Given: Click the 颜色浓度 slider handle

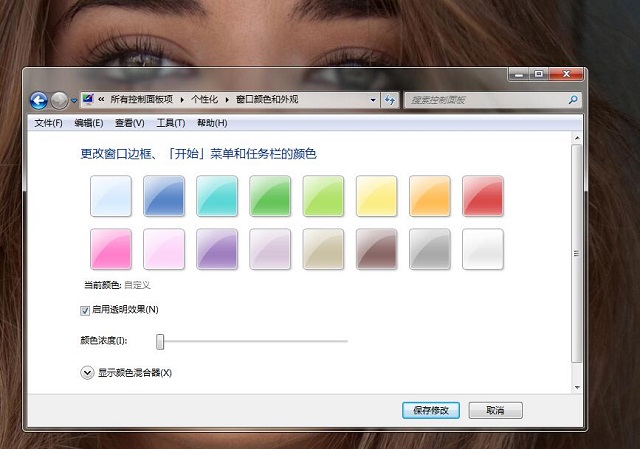Looking at the screenshot, I should 159,341.
